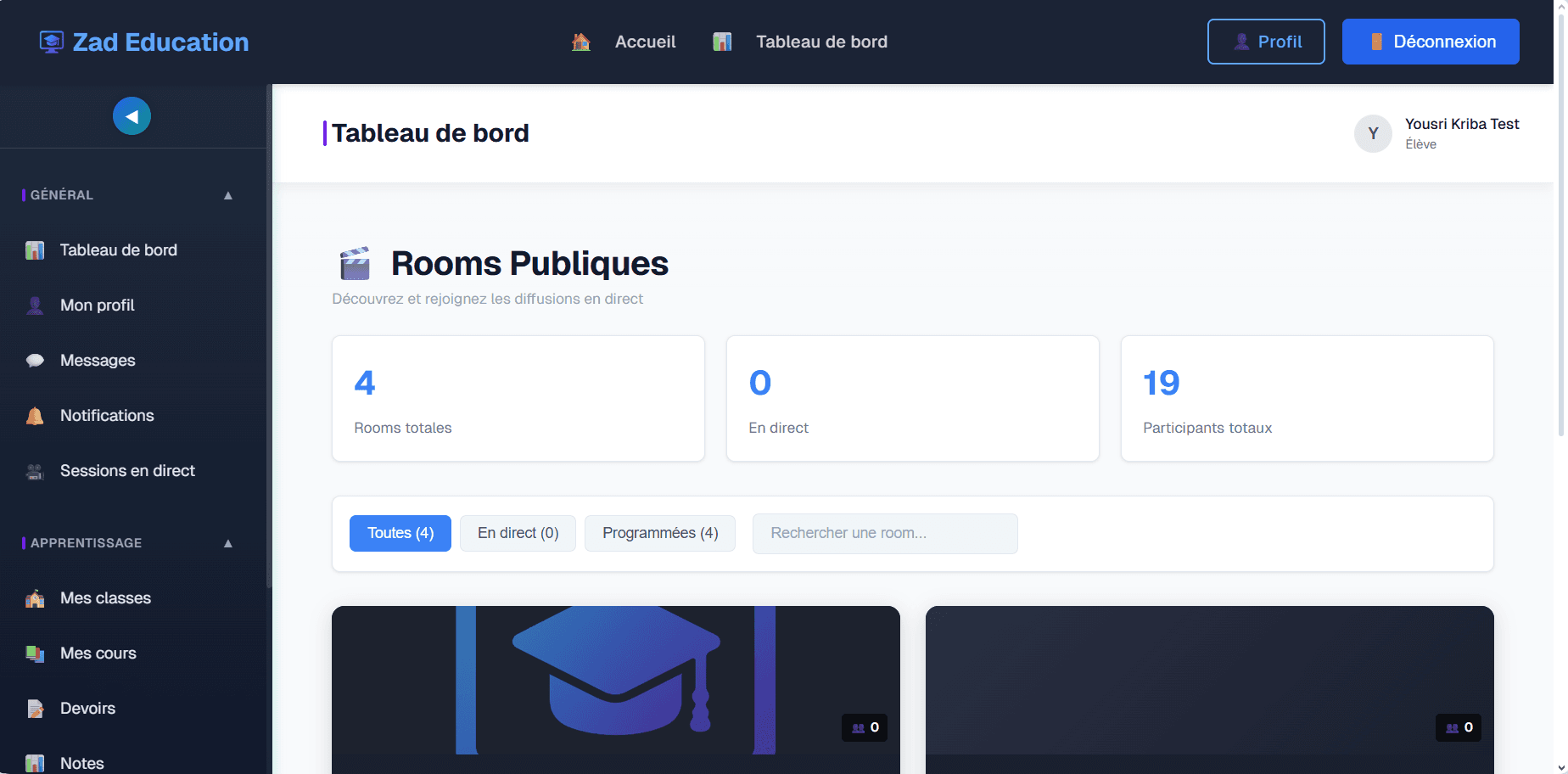Click the Sessions en direct camera icon
The image size is (1568, 774).
pos(35,471)
